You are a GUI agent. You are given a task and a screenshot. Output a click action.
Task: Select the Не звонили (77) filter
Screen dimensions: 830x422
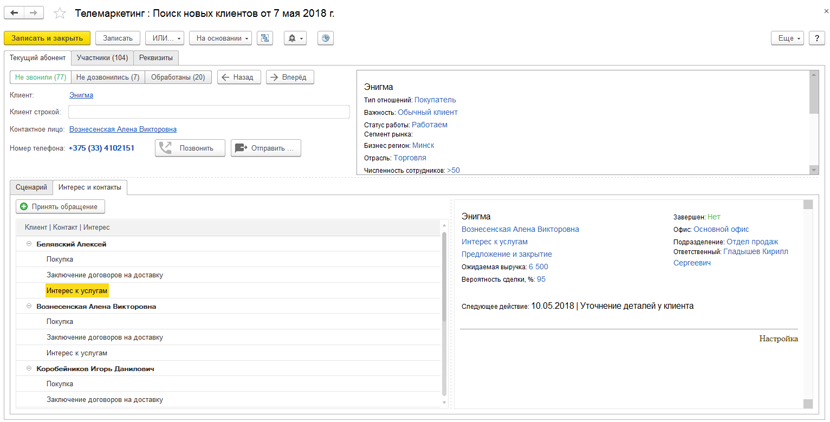40,77
